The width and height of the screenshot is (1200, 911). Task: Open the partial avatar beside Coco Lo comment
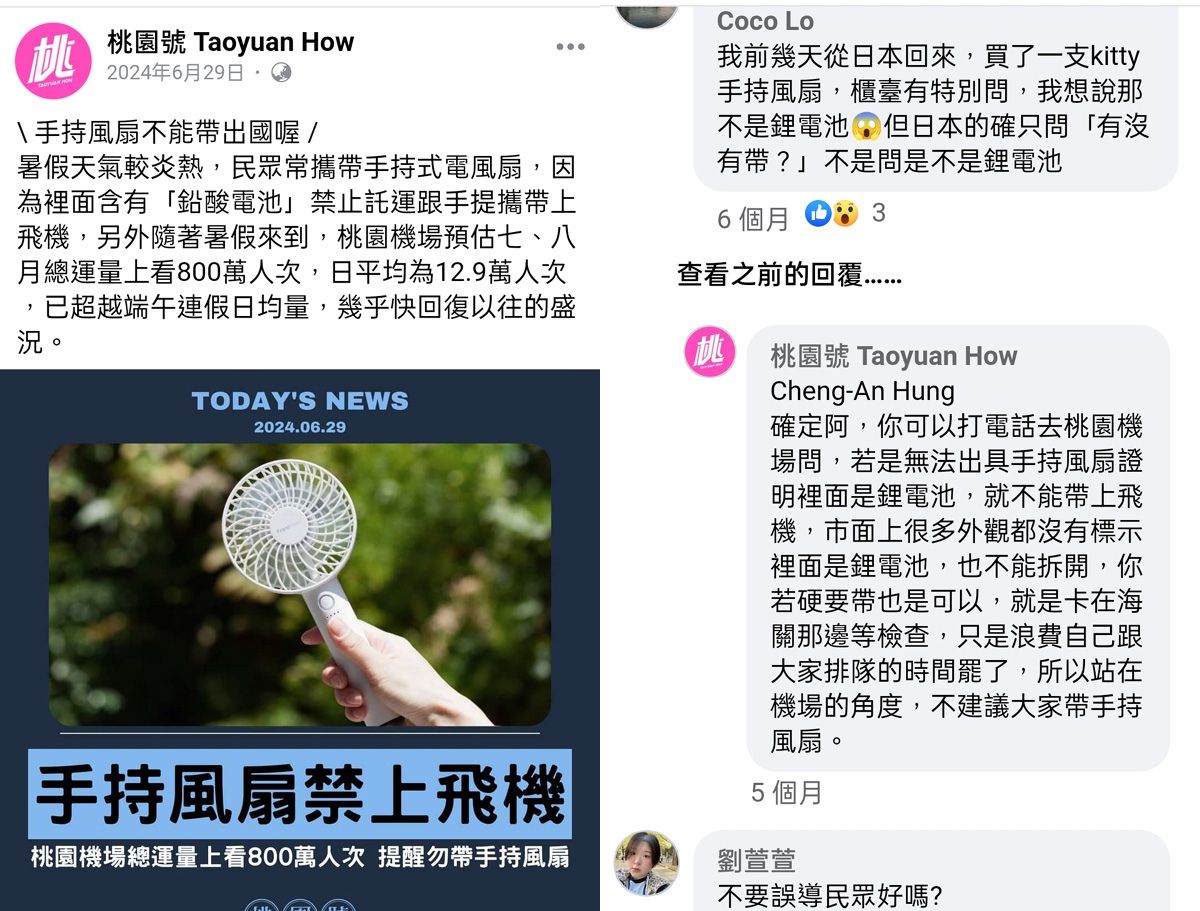pos(646,14)
